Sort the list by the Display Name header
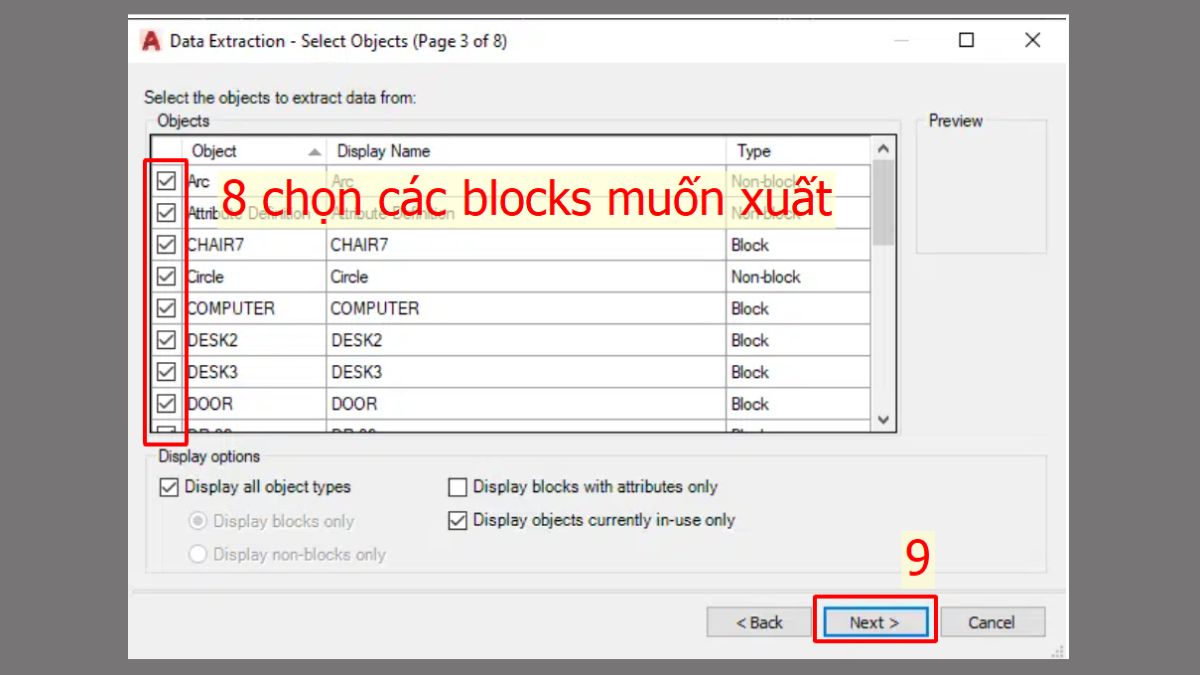This screenshot has width=1200, height=675. click(x=383, y=151)
